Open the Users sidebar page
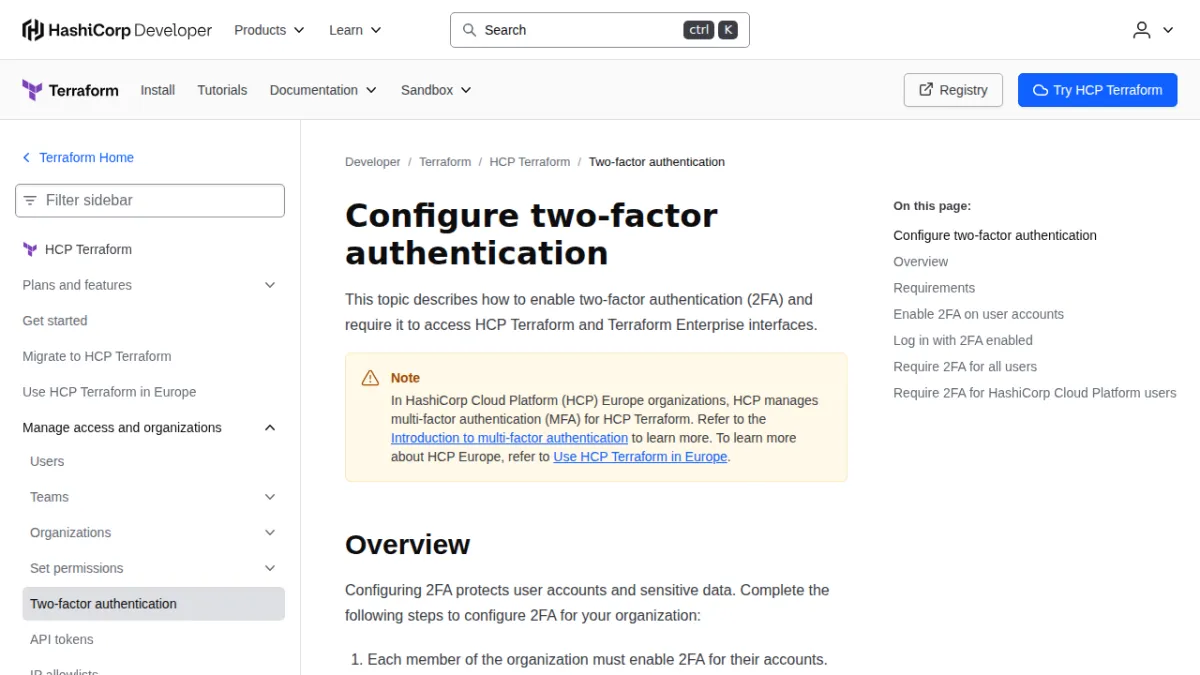Viewport: 1200px width, 675px height. pyautogui.click(x=47, y=462)
